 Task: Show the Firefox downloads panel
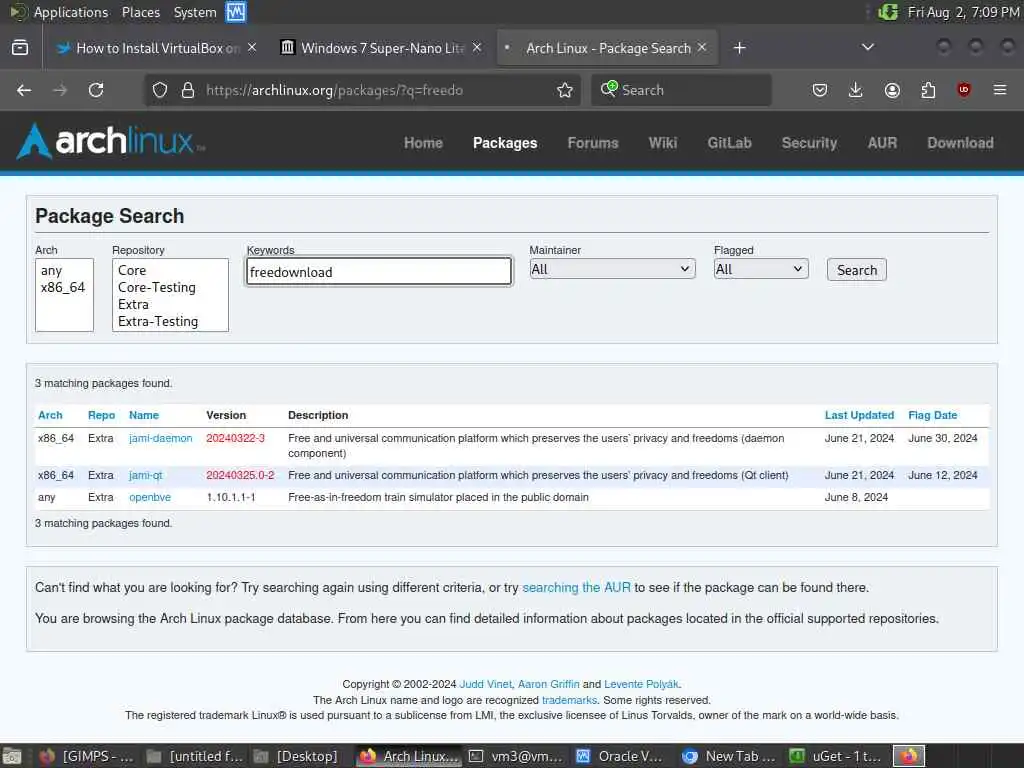856,90
